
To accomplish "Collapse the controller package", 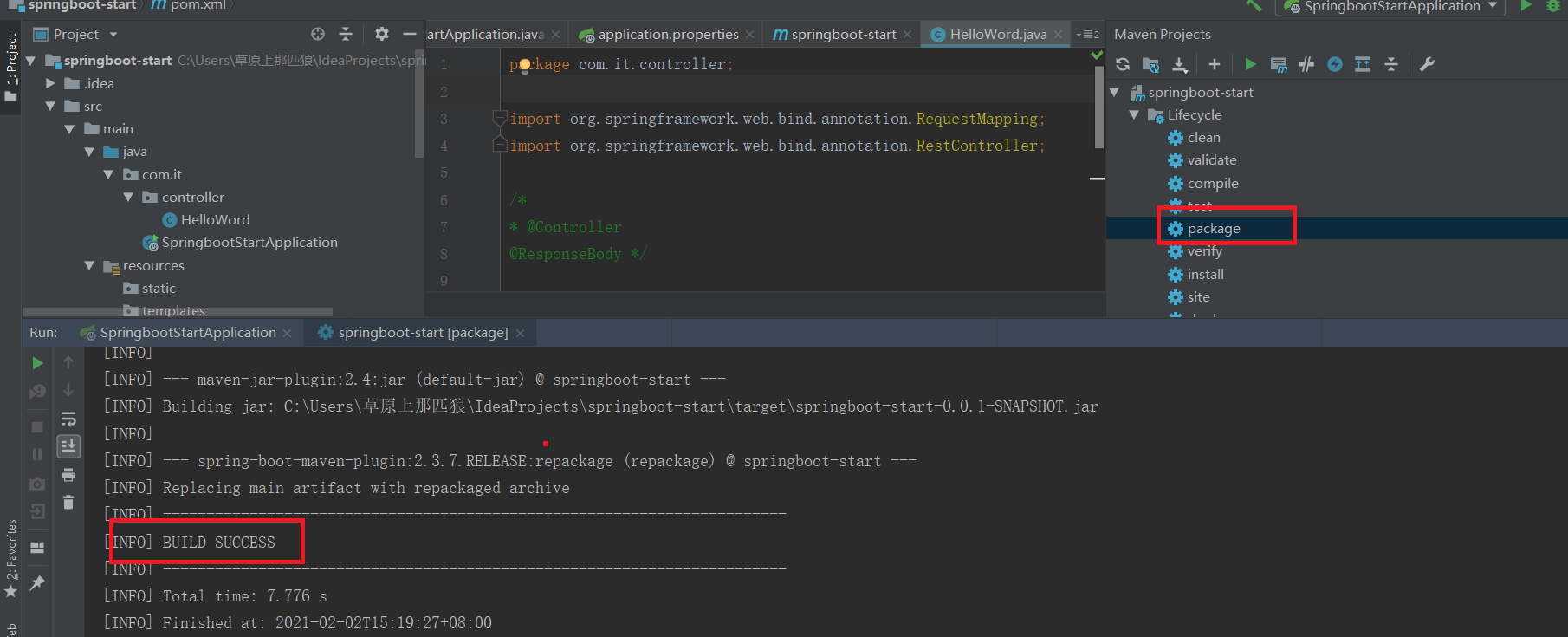I will pyautogui.click(x=128, y=197).
